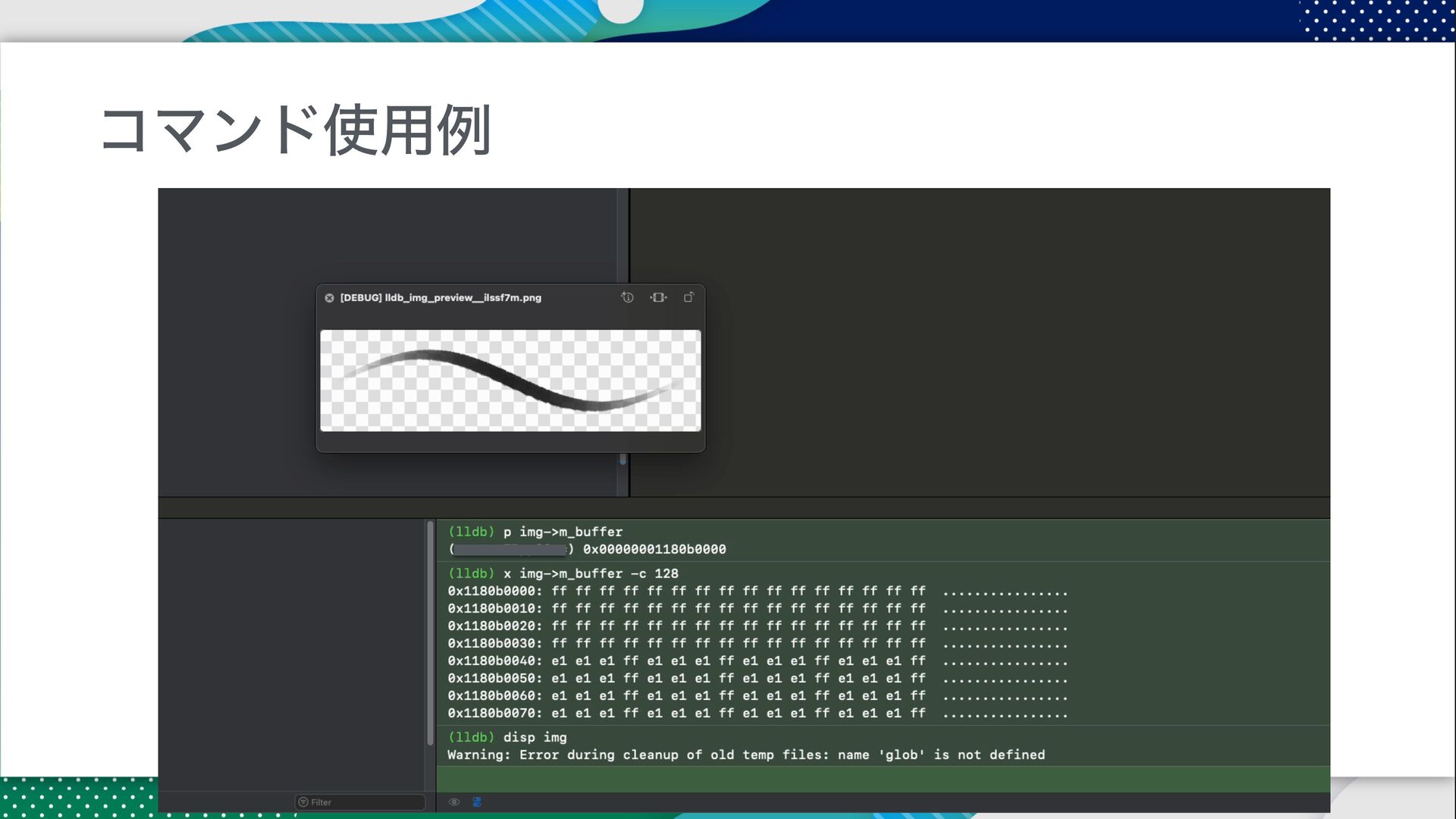The image size is (1456, 819).
Task: Click the Filter field in variables pane
Action: (x=364, y=802)
